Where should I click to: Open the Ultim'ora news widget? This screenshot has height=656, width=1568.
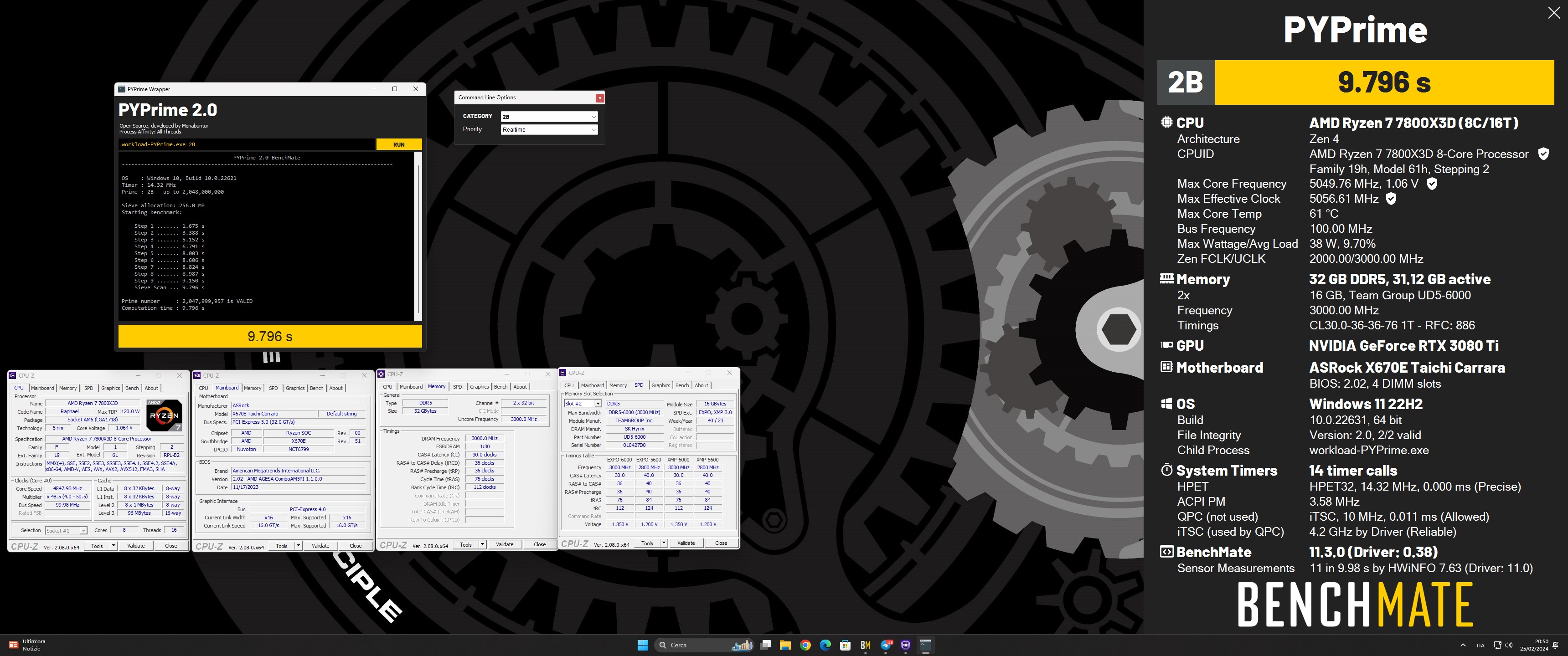click(27, 645)
